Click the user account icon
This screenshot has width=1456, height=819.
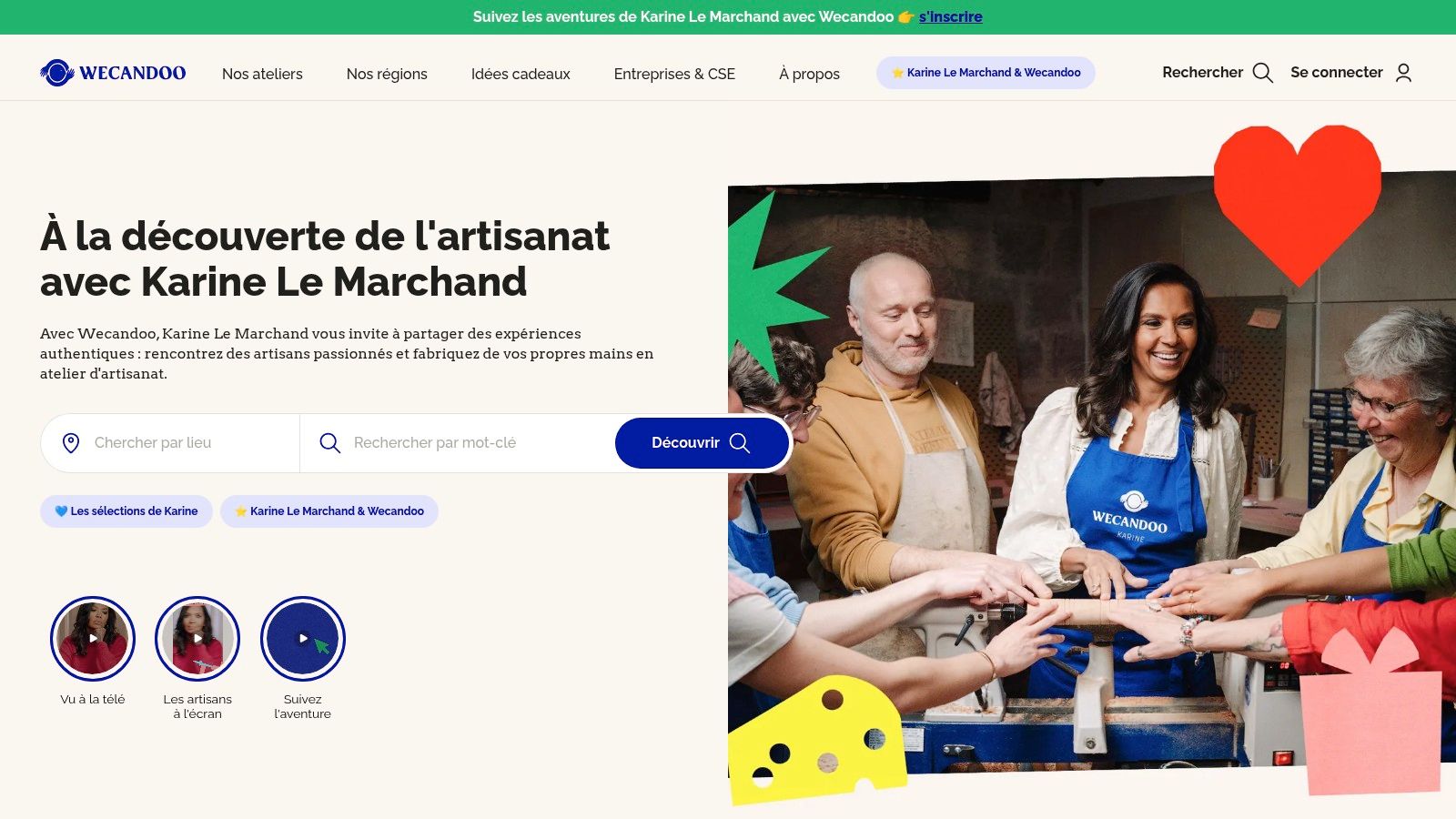pyautogui.click(x=1403, y=73)
